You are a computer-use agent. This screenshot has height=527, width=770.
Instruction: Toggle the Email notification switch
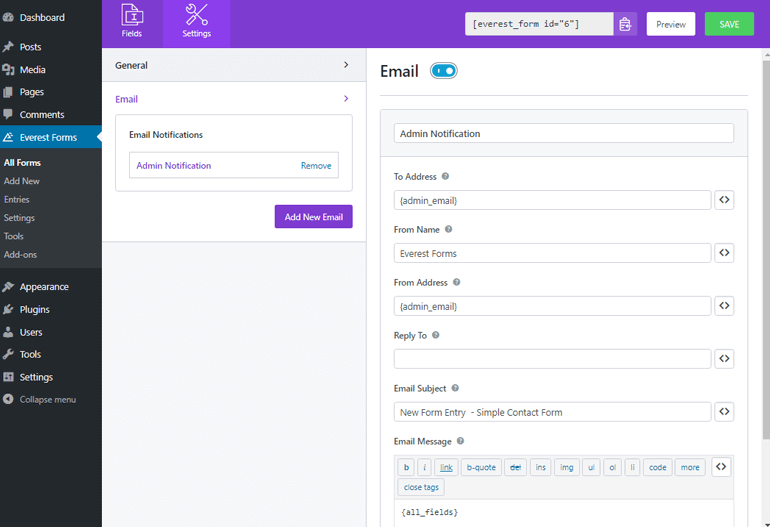(x=443, y=71)
